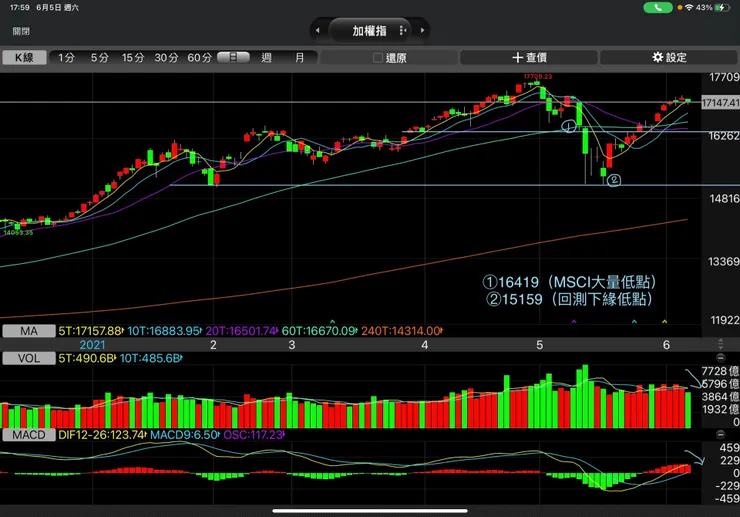Switch to 30分 timeframe
This screenshot has width=740, height=517.
tap(166, 58)
